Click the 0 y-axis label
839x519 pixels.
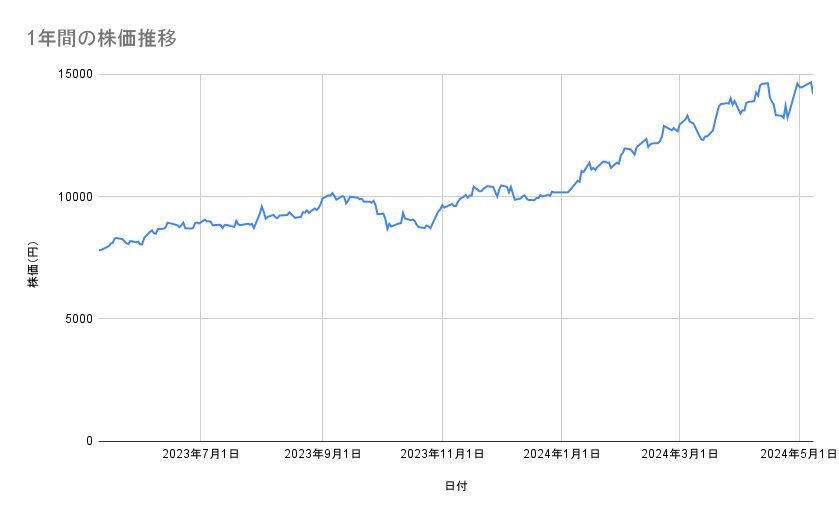click(87, 441)
